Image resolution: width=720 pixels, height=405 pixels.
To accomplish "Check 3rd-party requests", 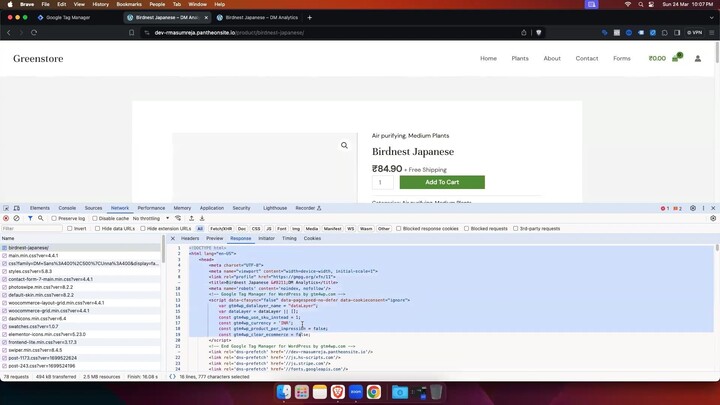I will click(516, 229).
